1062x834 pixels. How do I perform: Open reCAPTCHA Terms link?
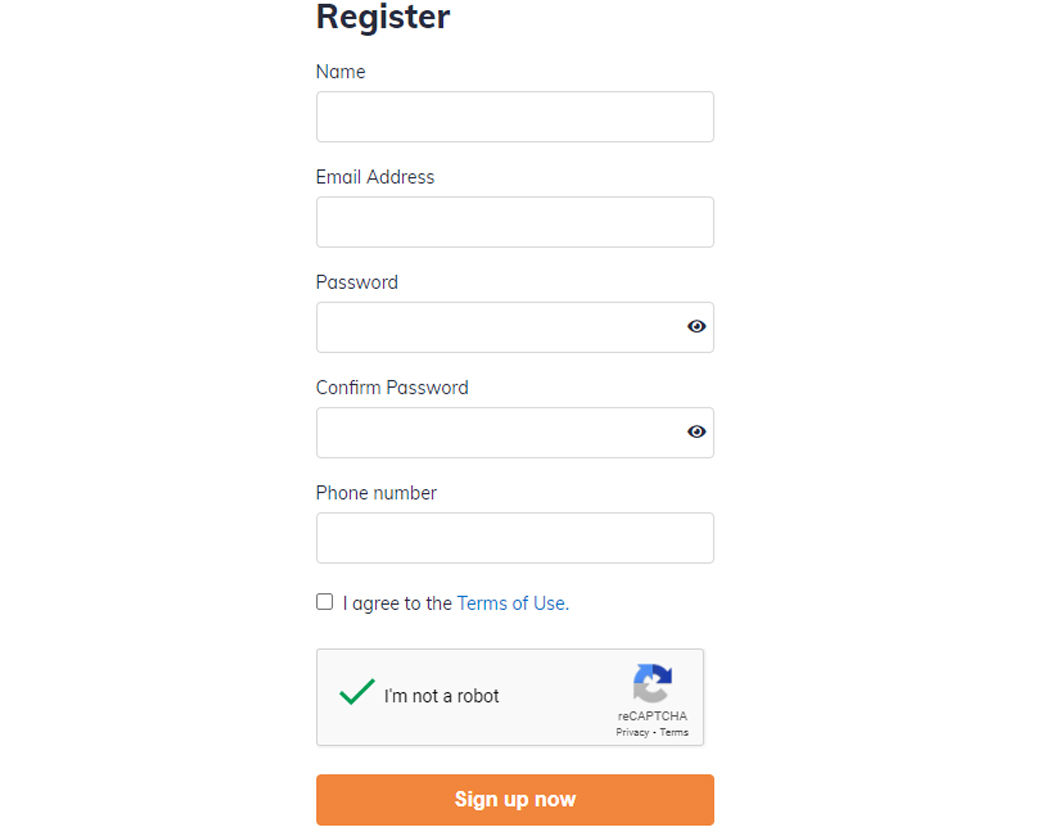pyautogui.click(x=674, y=732)
